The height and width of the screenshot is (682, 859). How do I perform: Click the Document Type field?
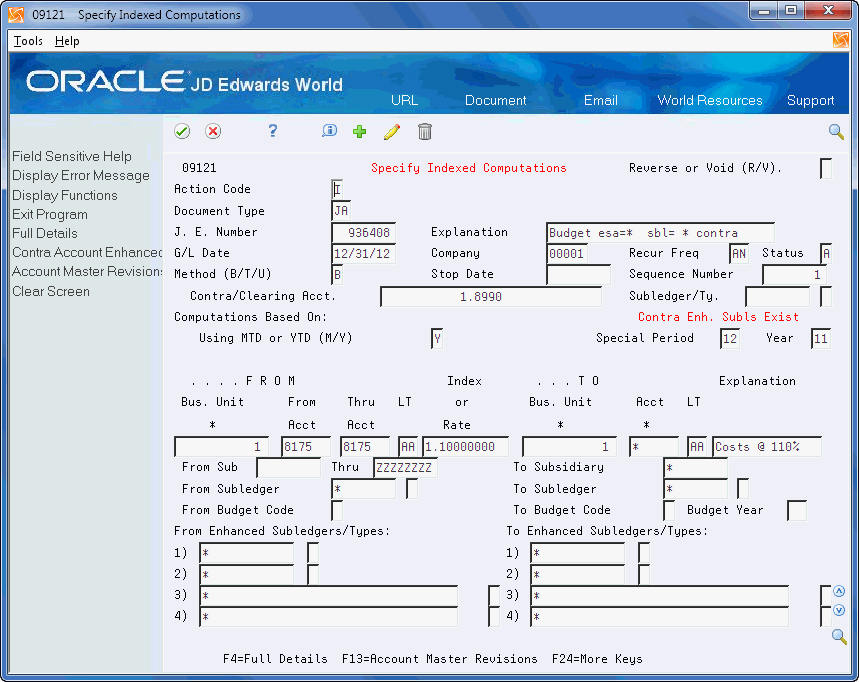pos(341,211)
